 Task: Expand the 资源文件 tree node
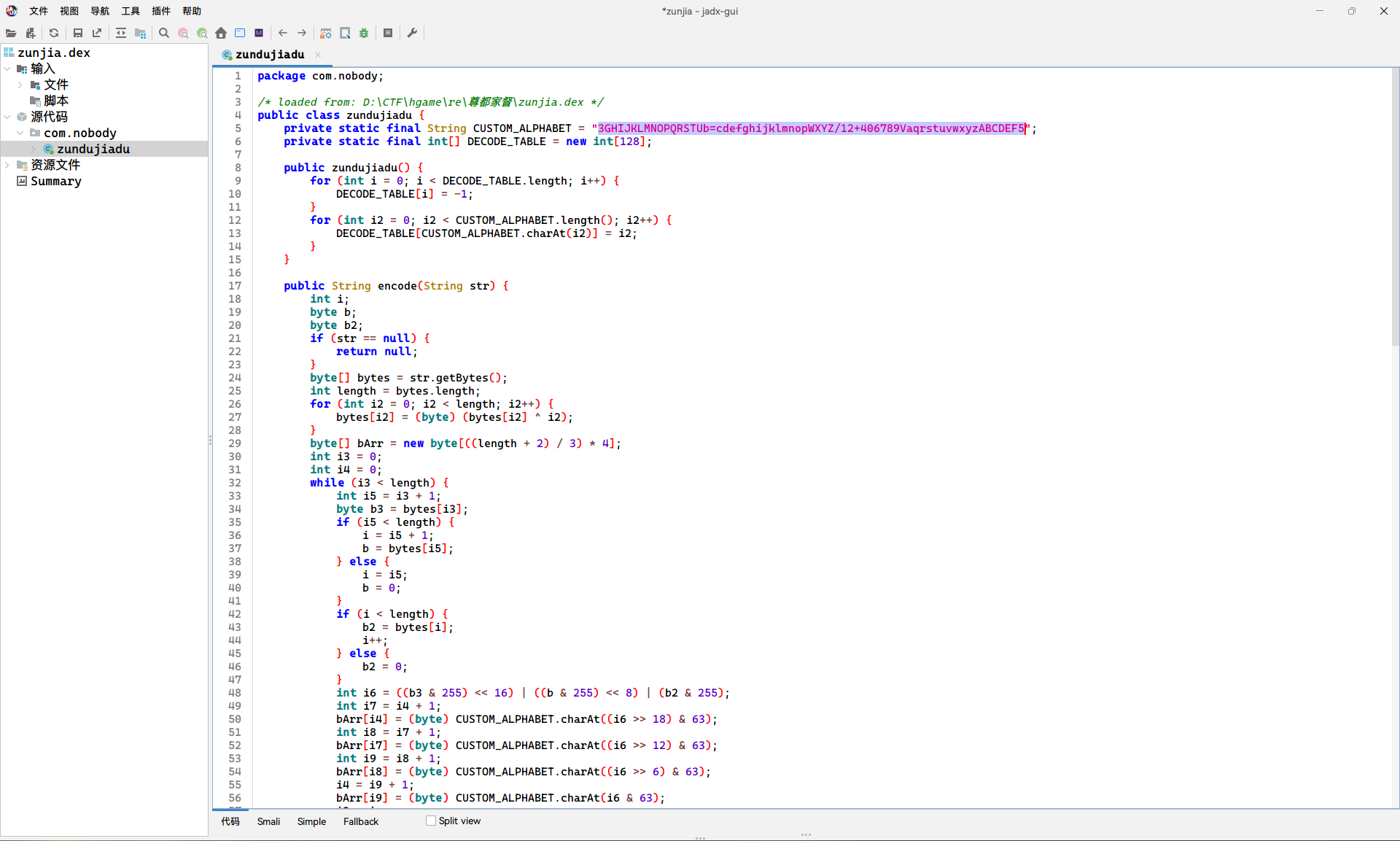click(7, 165)
